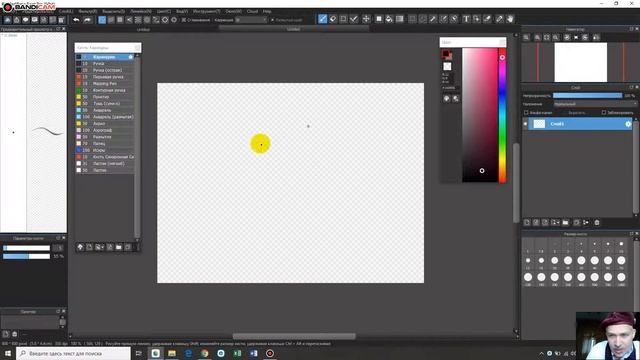This screenshot has height=360, width=640.
Task: Click the first icon in brush panel footer
Action: (80, 247)
